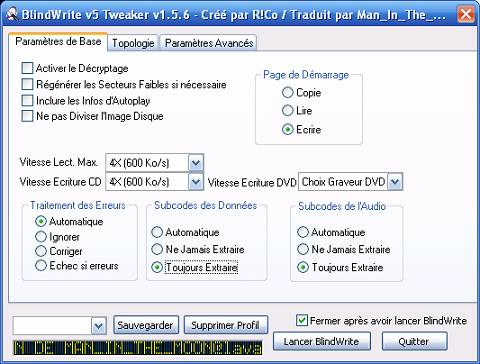480x364 pixels.
Task: Select Ignorer under Traitement des Erreurs
Action: tap(41, 237)
